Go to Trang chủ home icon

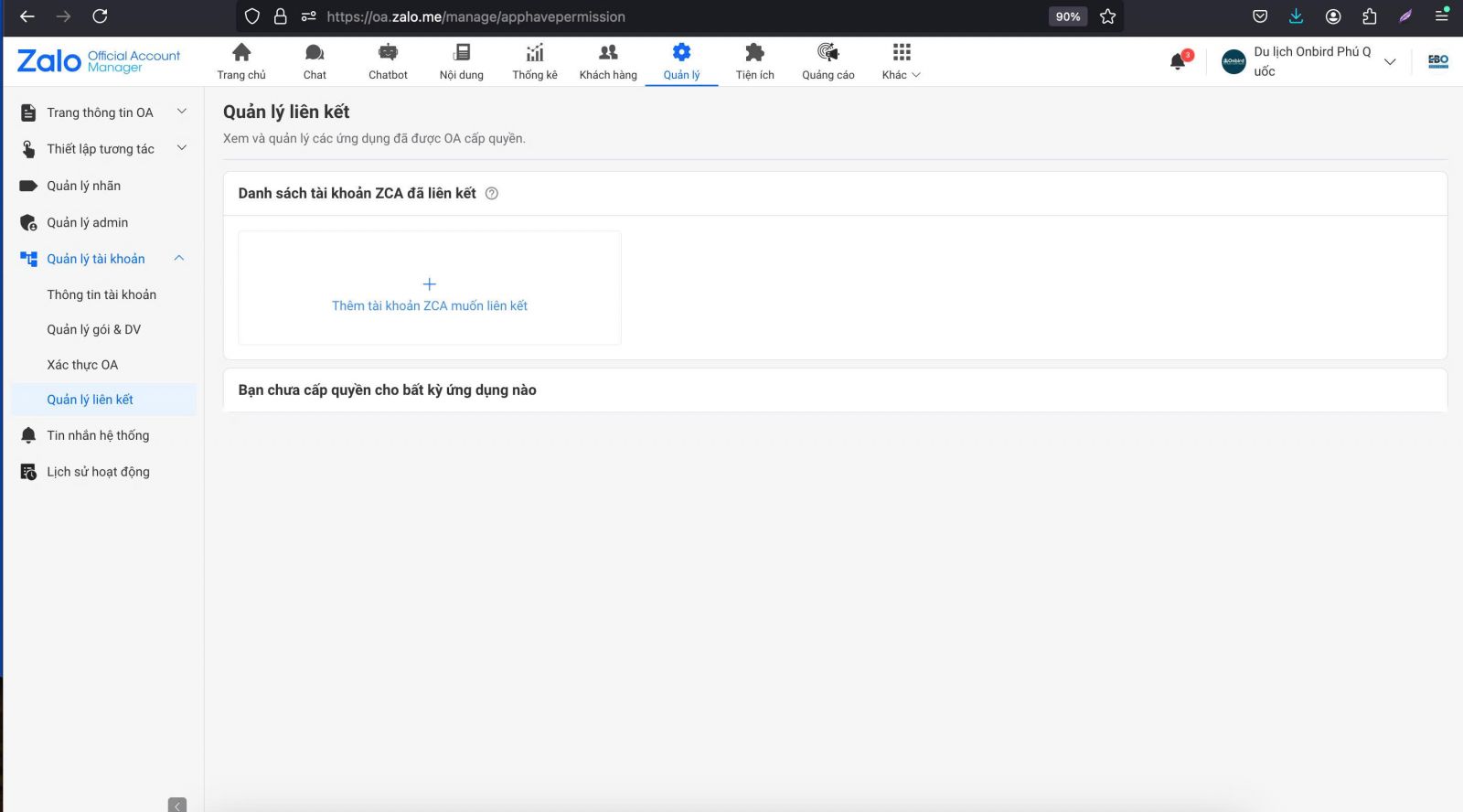(241, 53)
